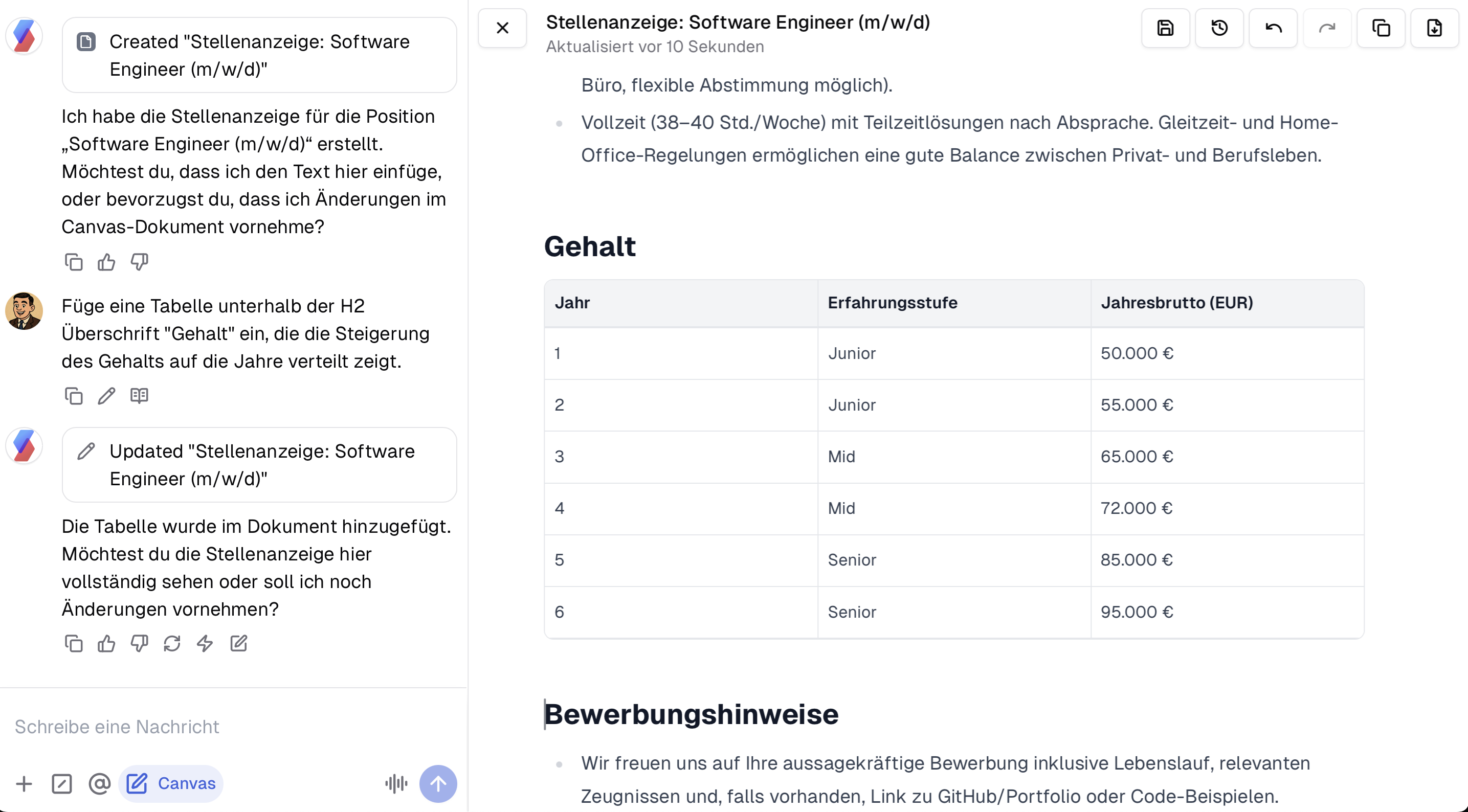Close the canvas panel
The height and width of the screenshot is (812, 1468).
coord(502,28)
